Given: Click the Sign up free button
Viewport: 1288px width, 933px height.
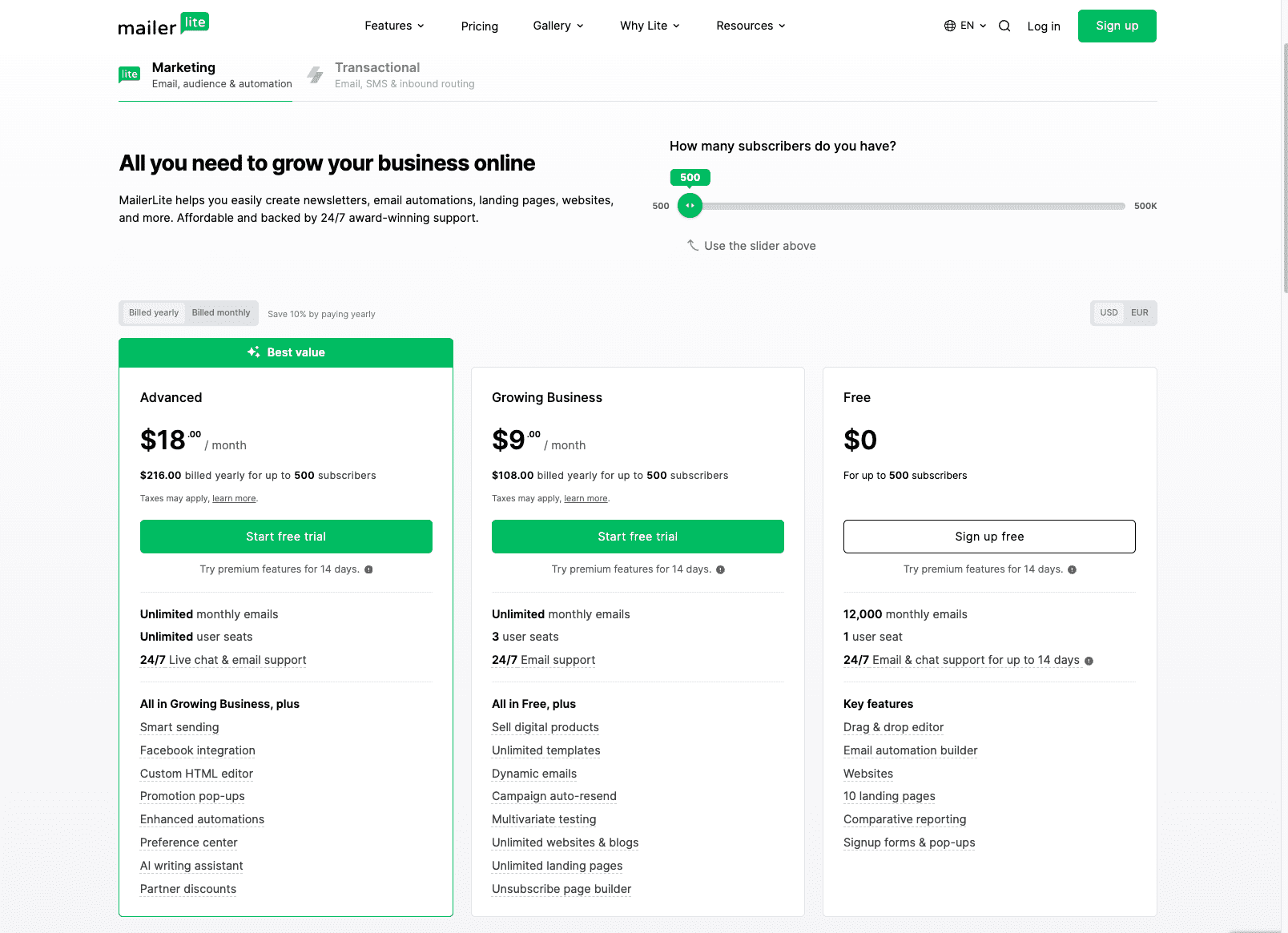Looking at the screenshot, I should point(989,537).
